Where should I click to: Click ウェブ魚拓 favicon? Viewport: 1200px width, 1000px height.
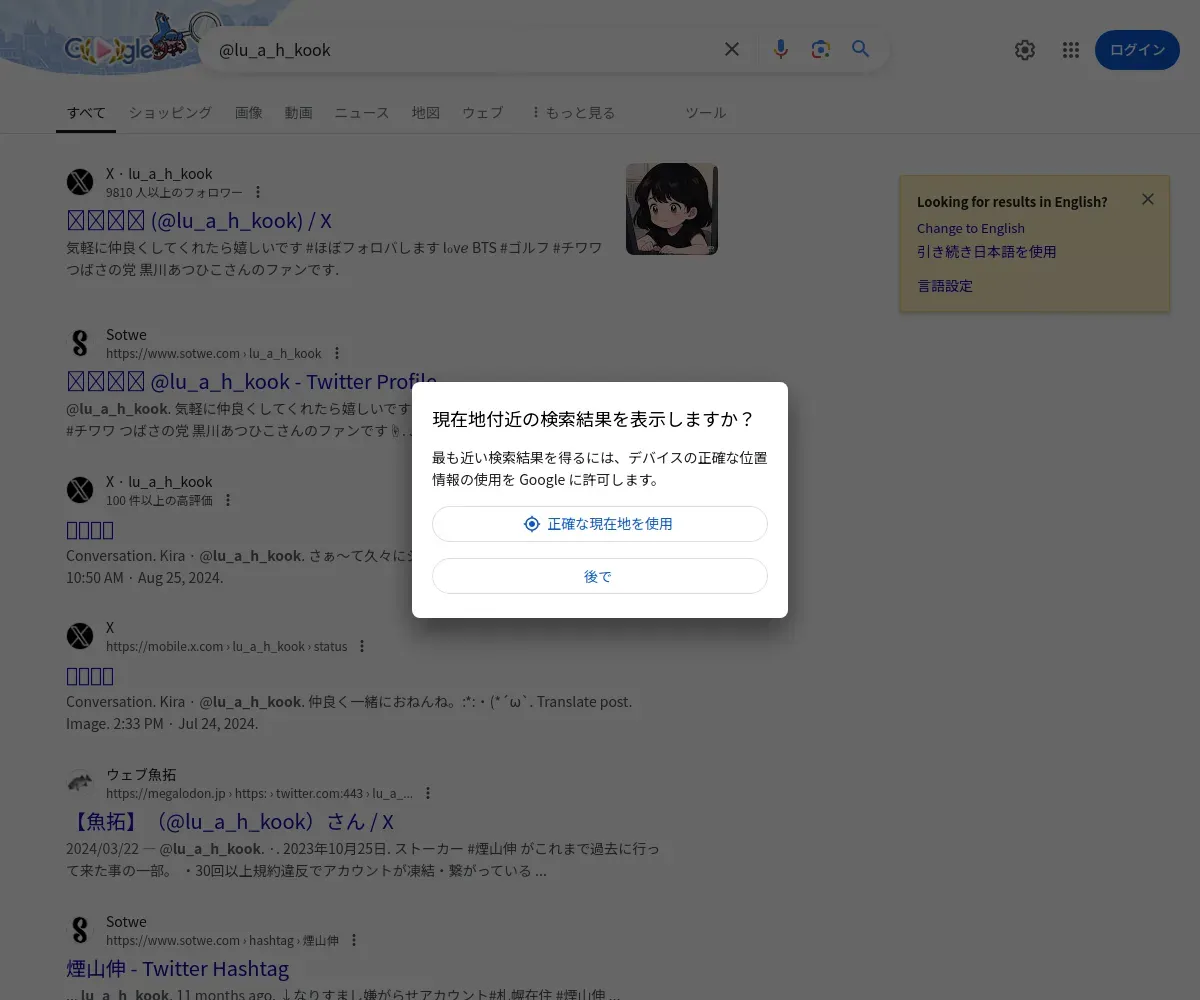point(80,783)
